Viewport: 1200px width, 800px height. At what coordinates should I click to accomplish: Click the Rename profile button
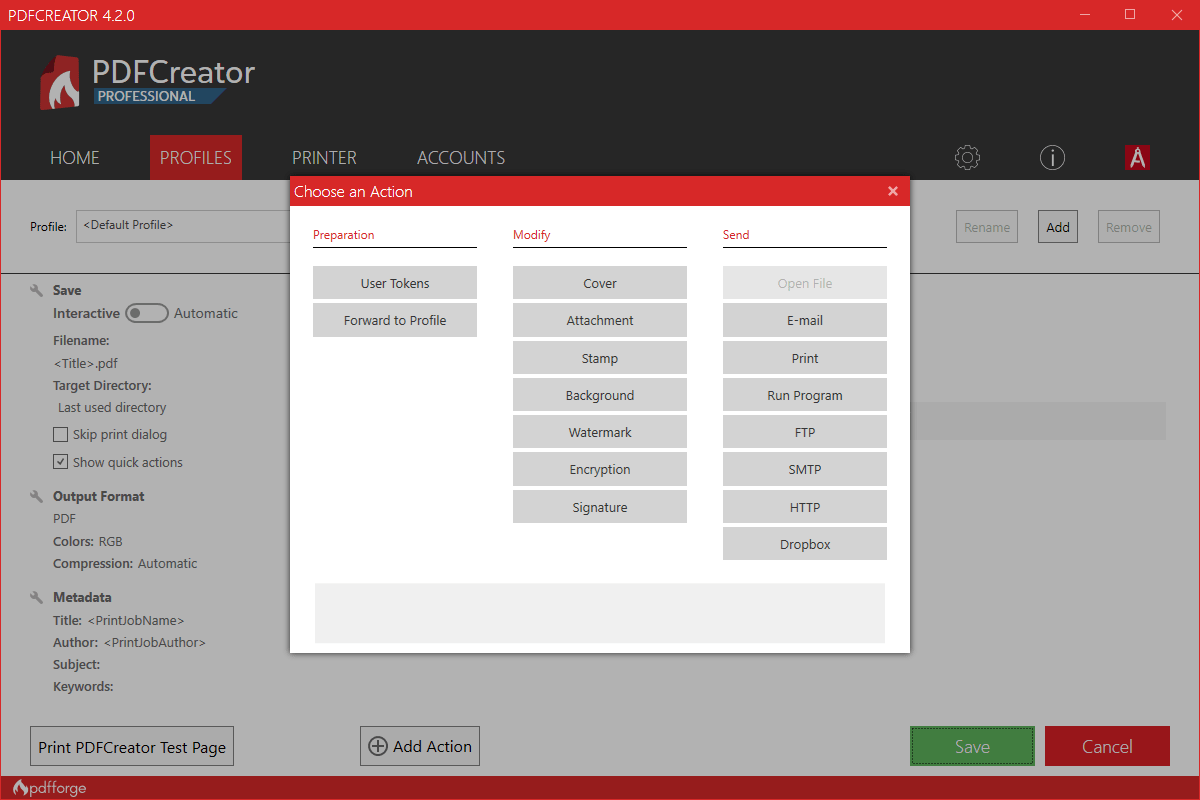coord(987,227)
